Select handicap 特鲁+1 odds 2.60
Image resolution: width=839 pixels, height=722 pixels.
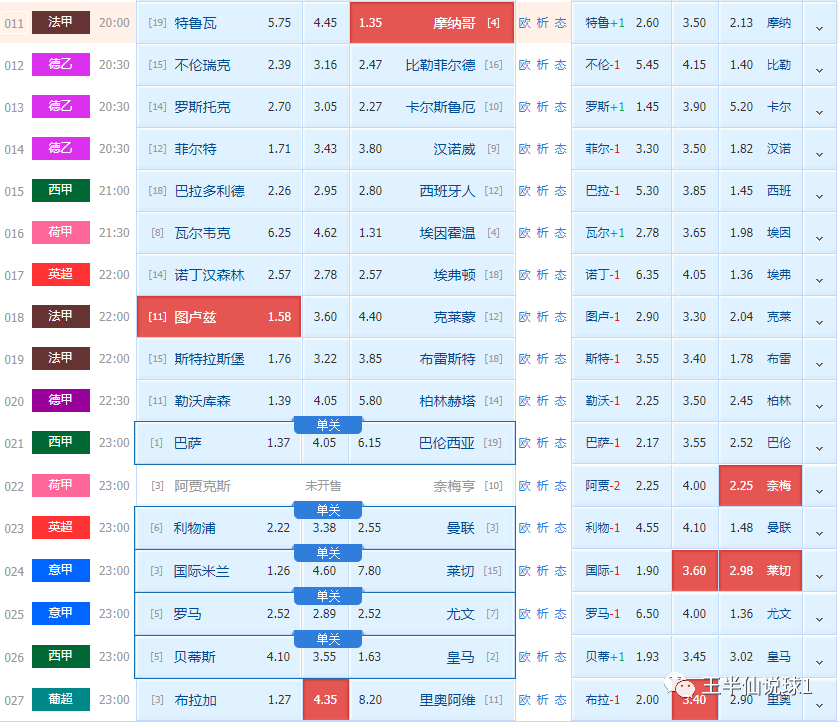[621, 22]
